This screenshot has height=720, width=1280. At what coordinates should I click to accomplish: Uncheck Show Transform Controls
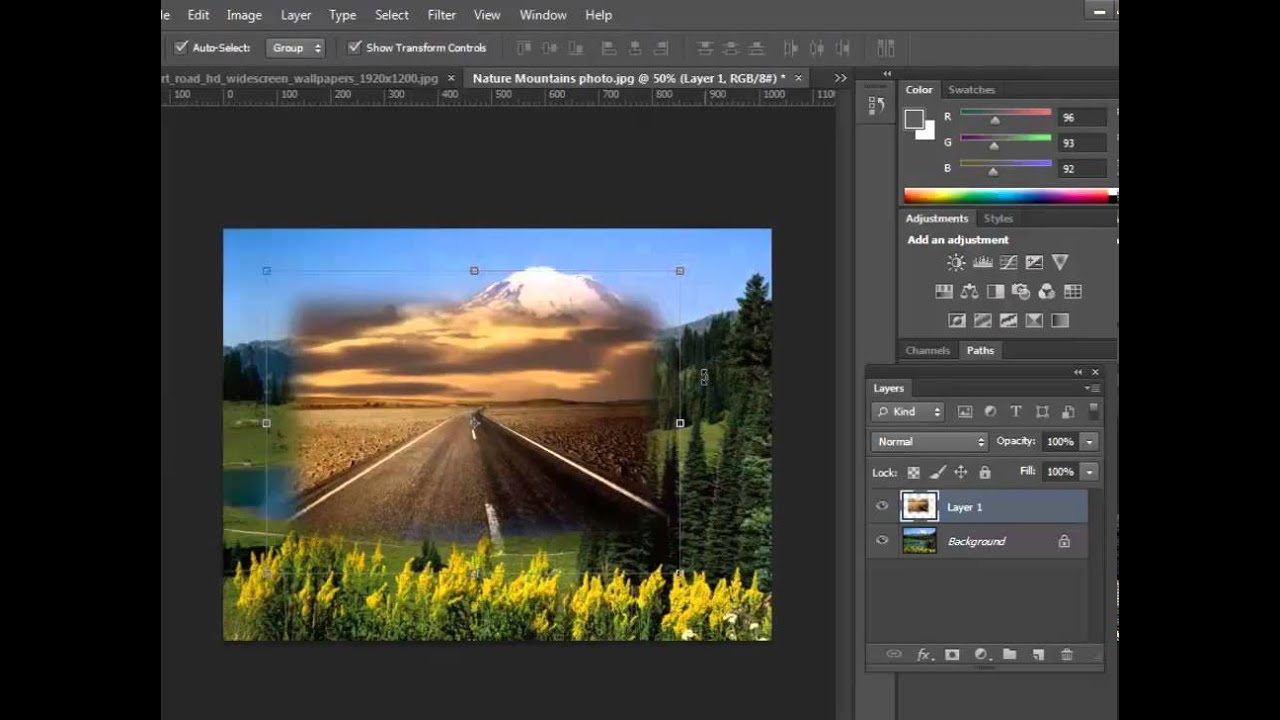(x=354, y=47)
